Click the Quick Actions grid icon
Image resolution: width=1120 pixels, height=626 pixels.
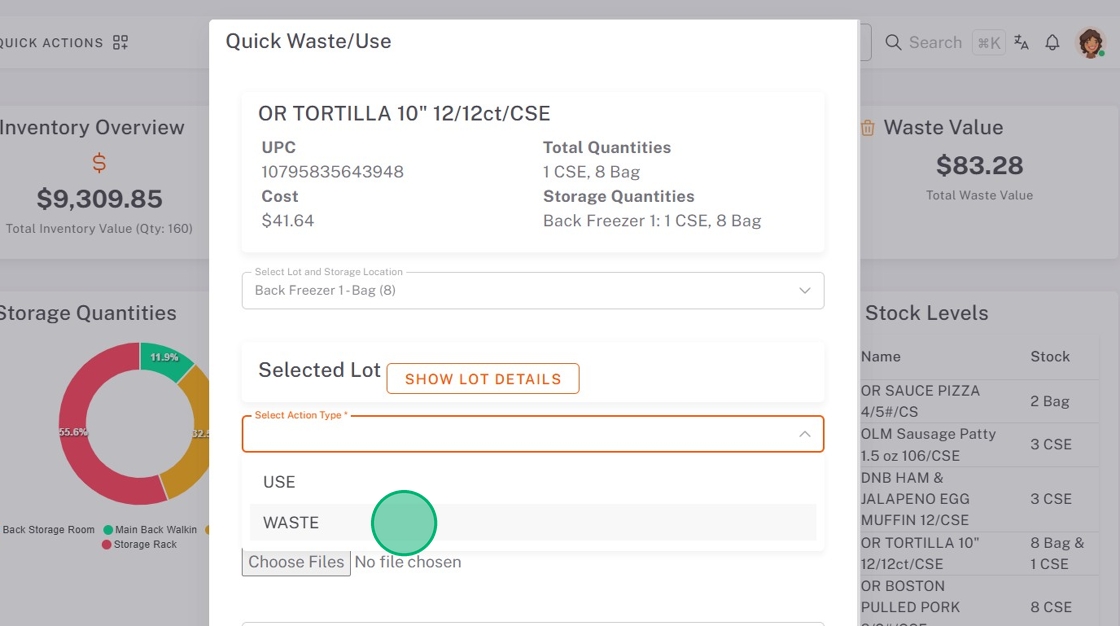coord(120,42)
